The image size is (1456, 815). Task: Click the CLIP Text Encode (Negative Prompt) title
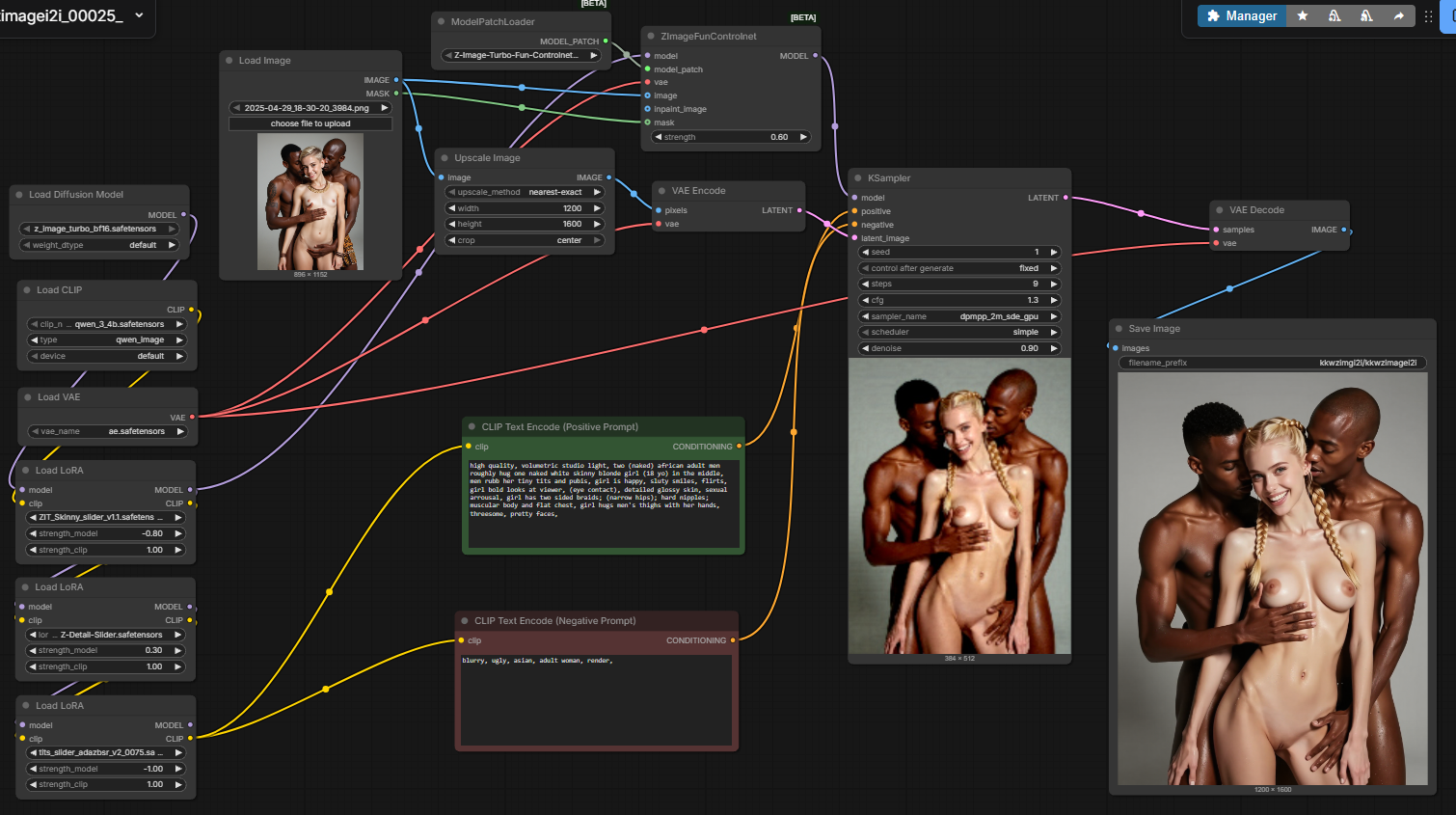pos(554,620)
